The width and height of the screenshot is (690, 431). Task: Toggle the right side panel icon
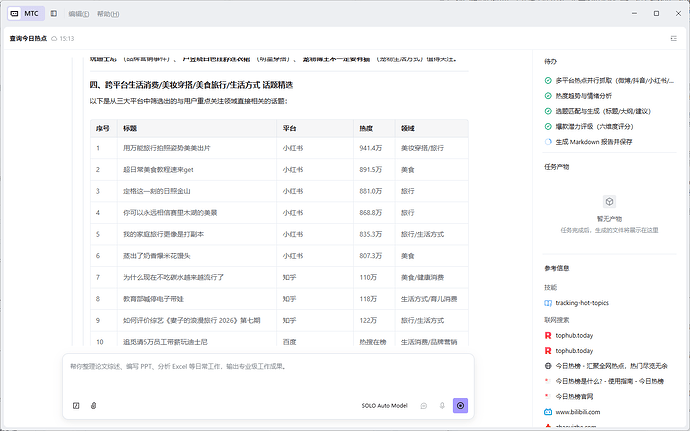(673, 39)
